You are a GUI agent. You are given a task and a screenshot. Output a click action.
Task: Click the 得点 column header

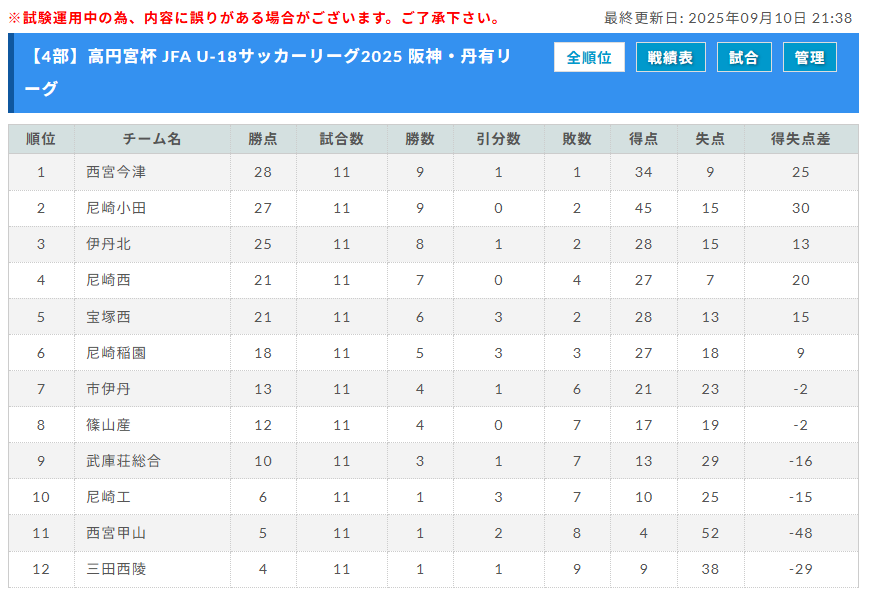click(x=643, y=139)
